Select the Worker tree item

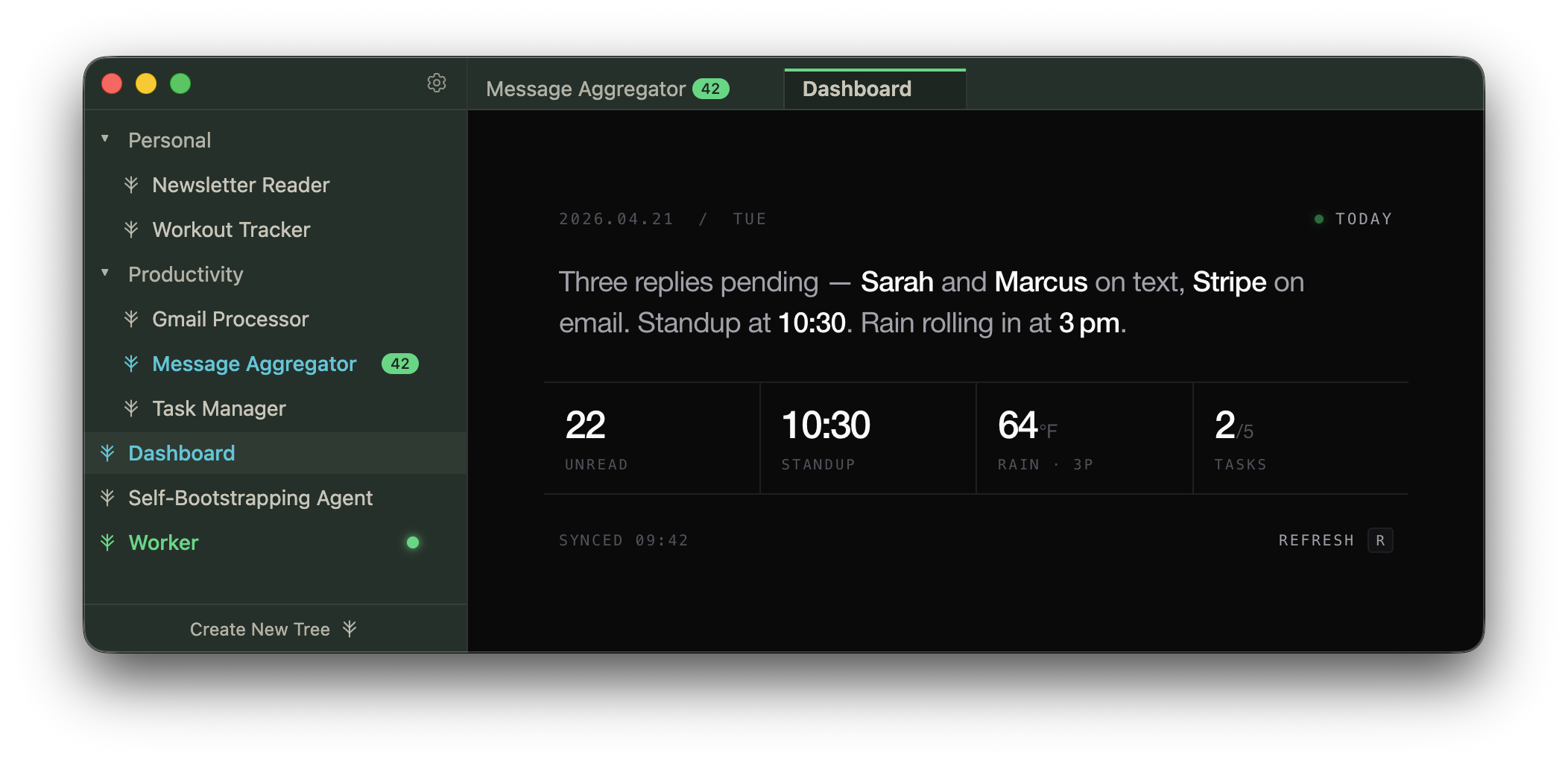(x=276, y=542)
